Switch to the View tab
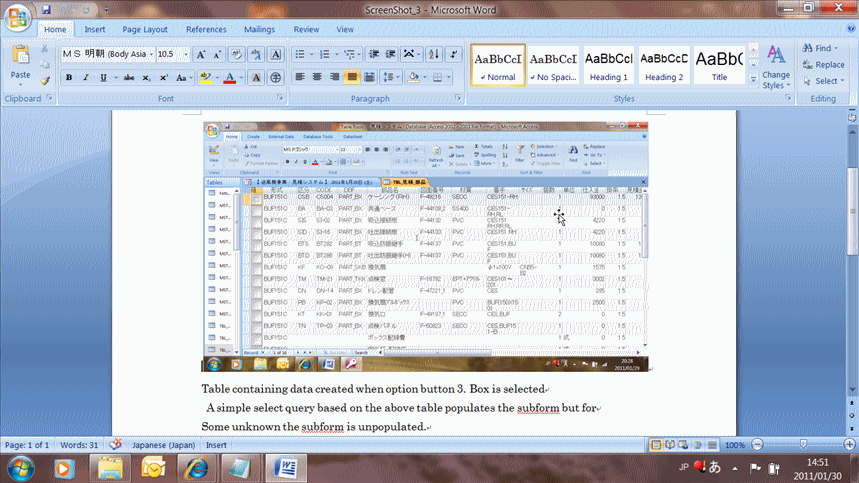Viewport: 859px width, 483px height. [345, 30]
